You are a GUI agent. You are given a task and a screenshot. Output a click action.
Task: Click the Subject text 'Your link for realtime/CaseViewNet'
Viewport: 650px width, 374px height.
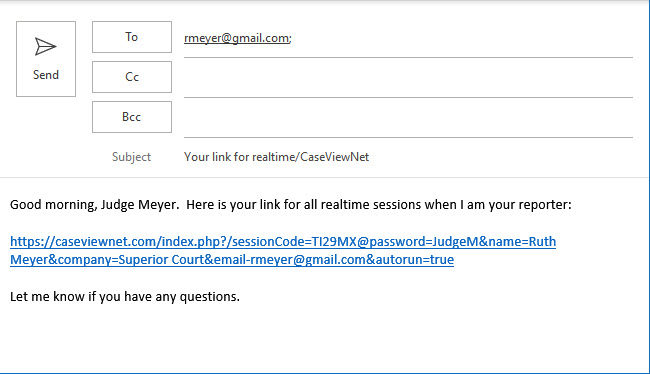point(276,157)
